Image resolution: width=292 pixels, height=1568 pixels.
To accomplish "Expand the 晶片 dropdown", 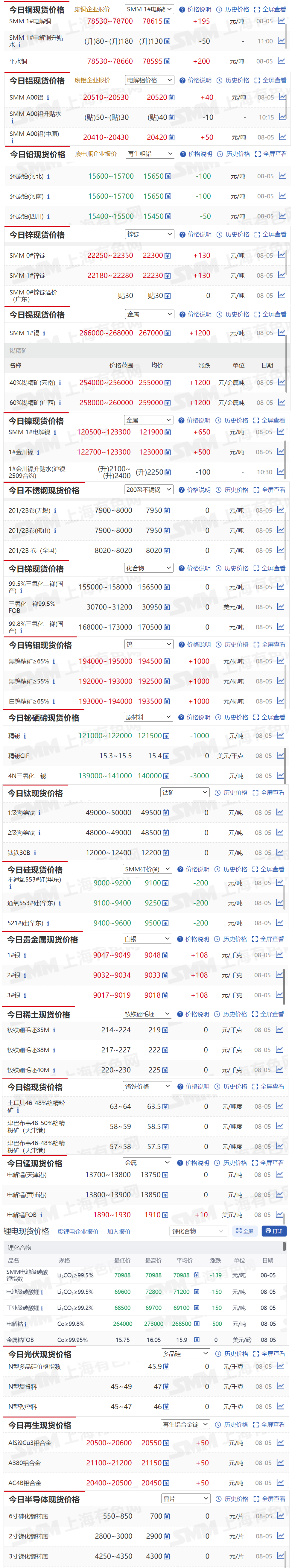I will (185, 1498).
